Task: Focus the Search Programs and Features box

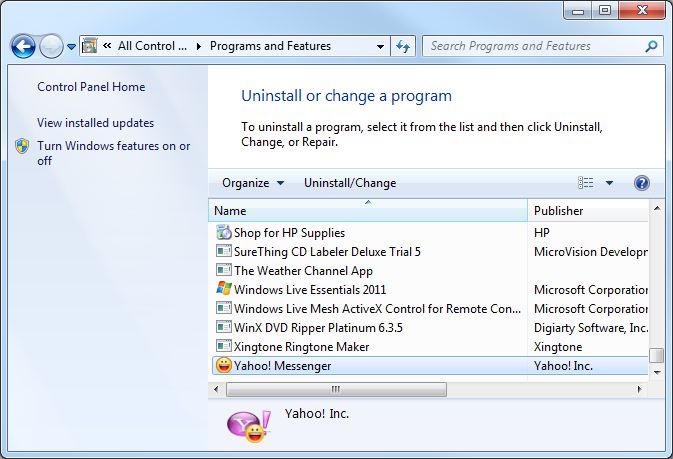Action: pyautogui.click(x=543, y=46)
